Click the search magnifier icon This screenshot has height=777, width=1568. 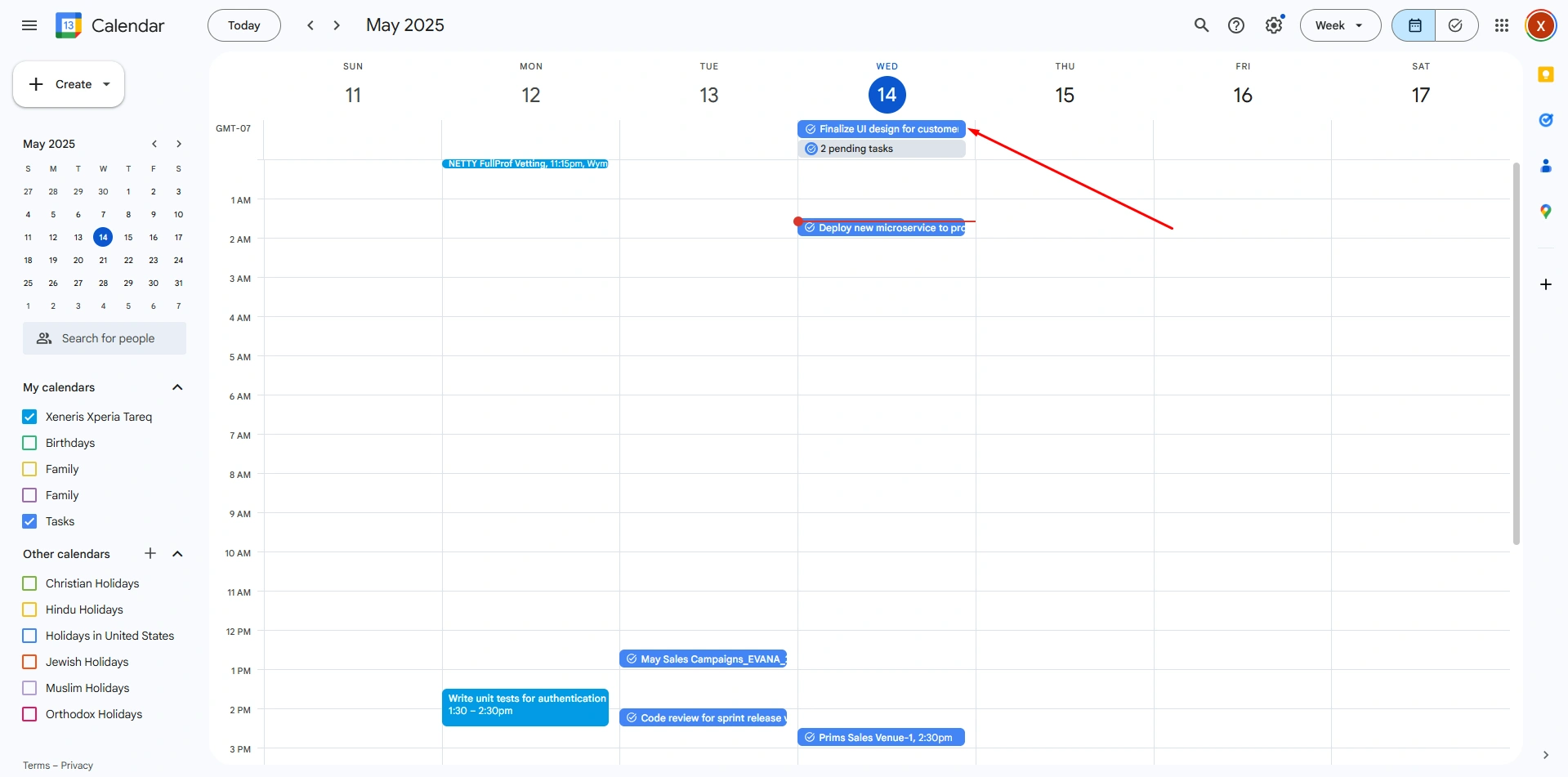[1201, 25]
